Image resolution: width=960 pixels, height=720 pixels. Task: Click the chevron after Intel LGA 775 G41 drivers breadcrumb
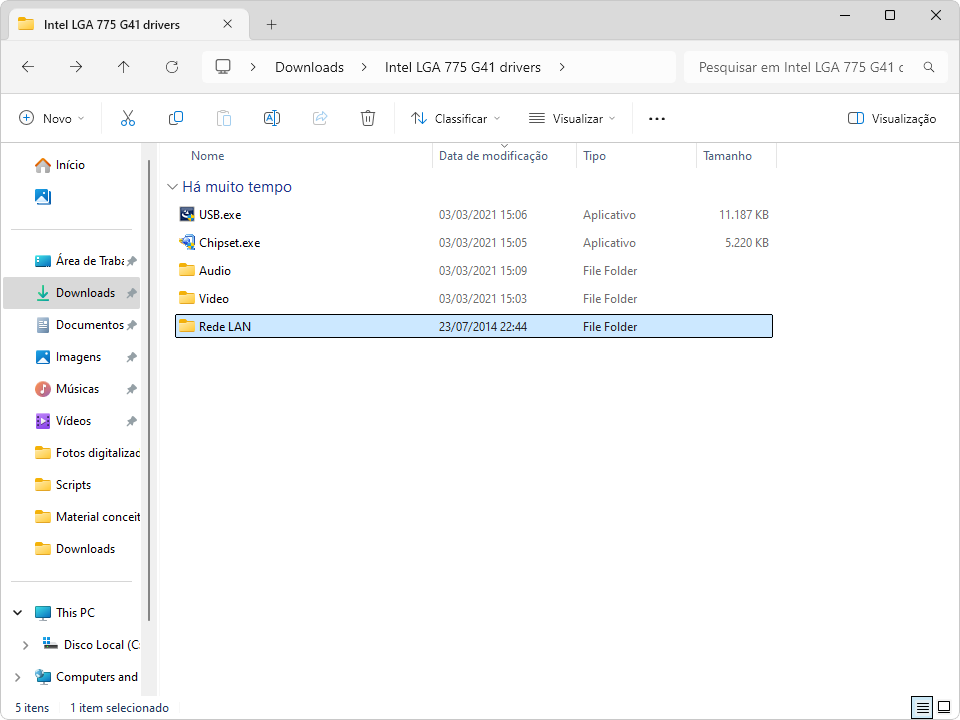[562, 67]
